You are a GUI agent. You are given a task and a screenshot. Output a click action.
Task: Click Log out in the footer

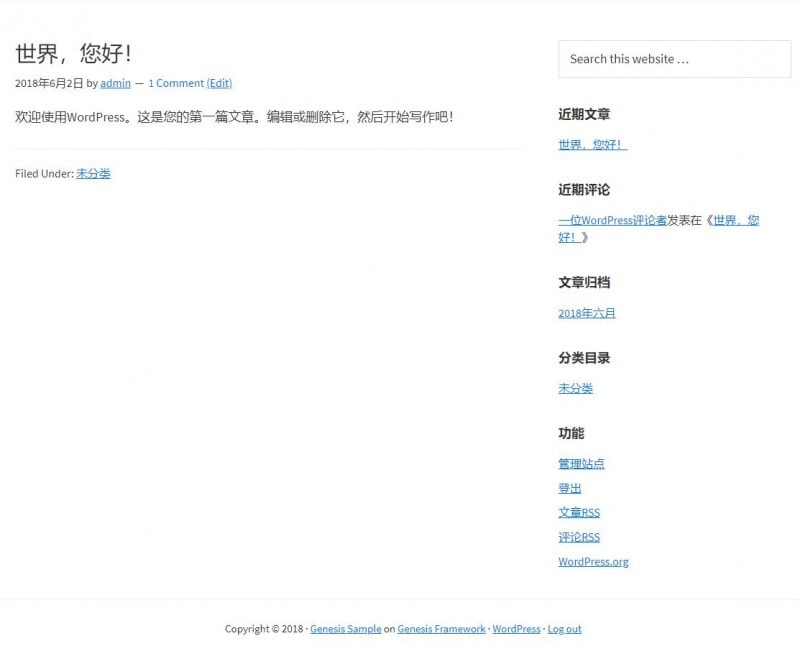point(564,629)
